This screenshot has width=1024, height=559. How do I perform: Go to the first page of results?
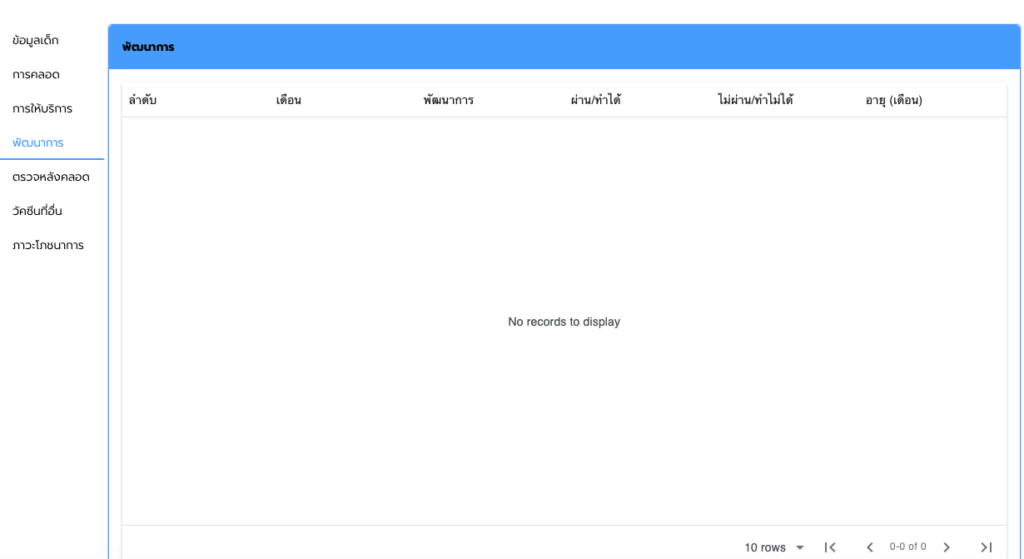coord(830,547)
